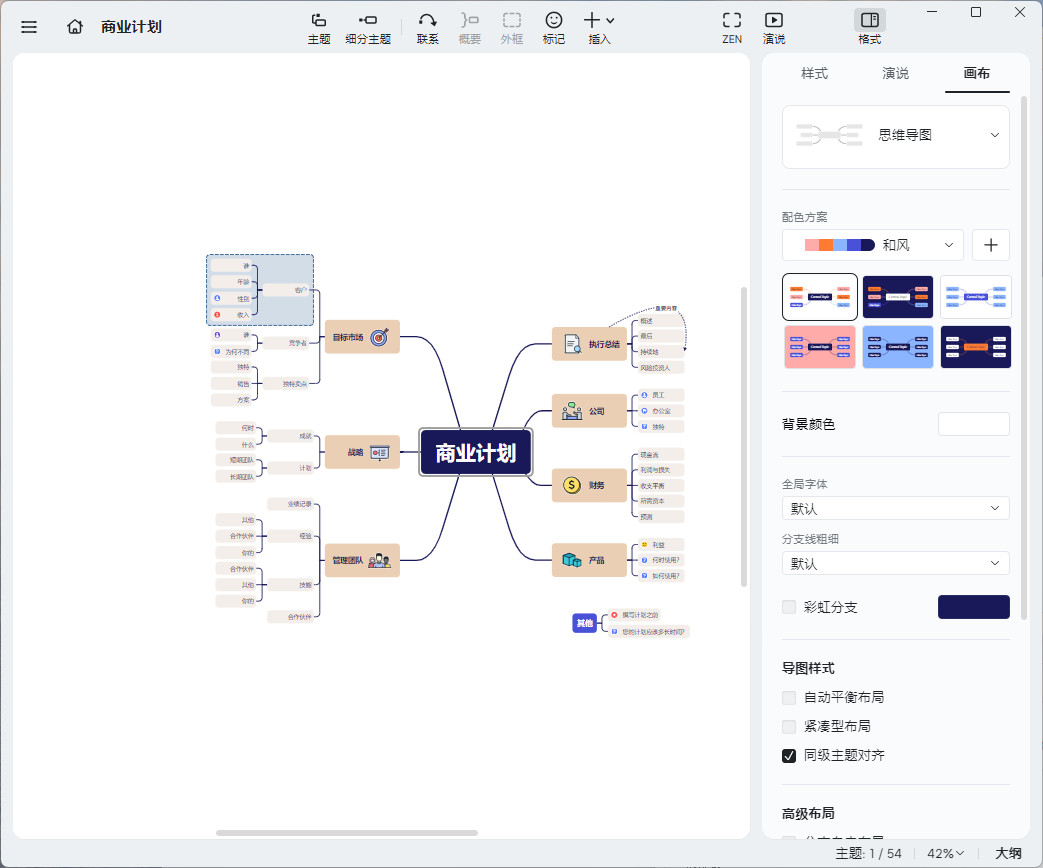Image resolution: width=1043 pixels, height=868 pixels.
Task: Insert a subtopic with 细分主题 tool
Action: [x=368, y=29]
